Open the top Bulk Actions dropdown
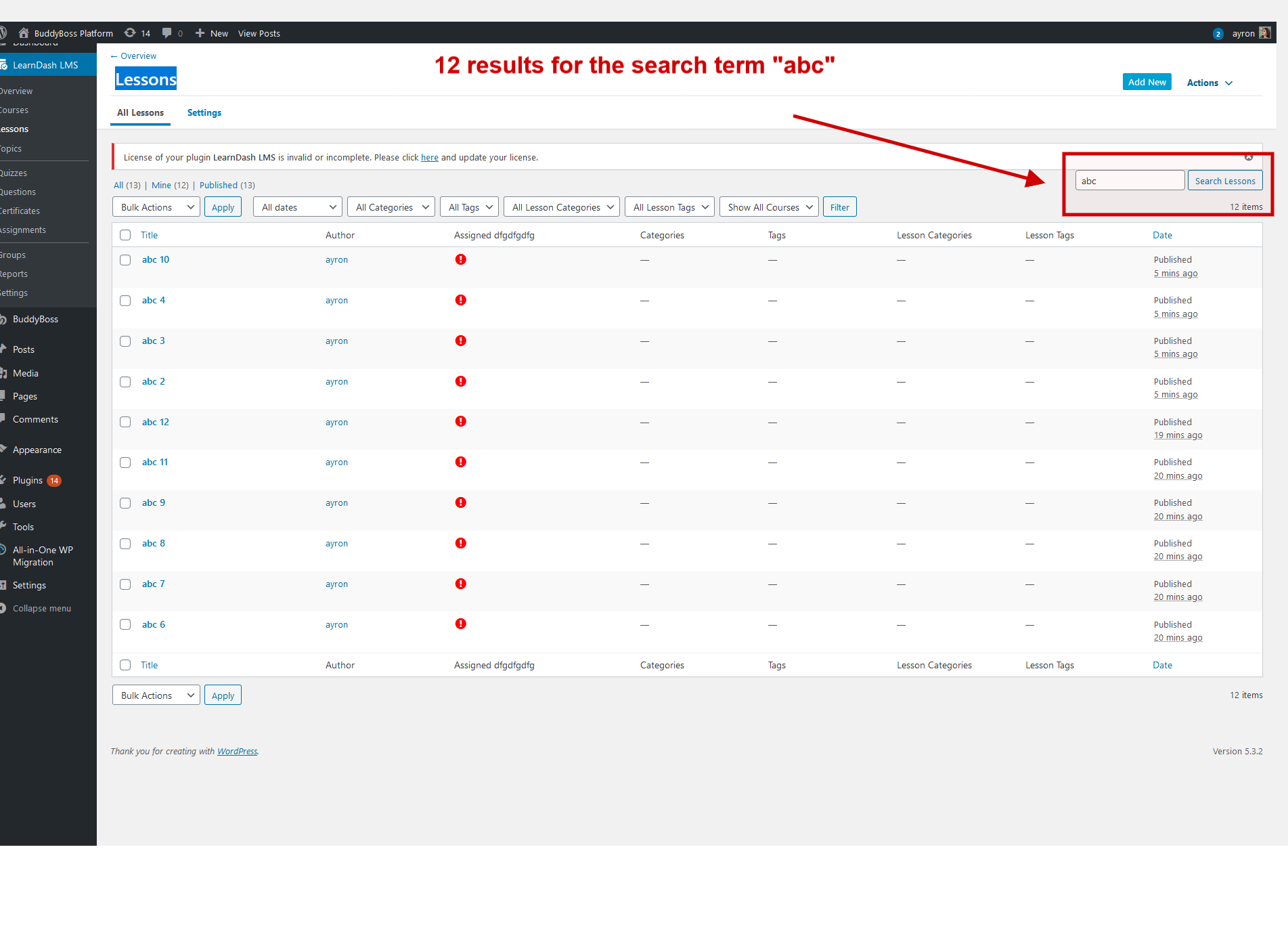Image resolution: width=1288 pixels, height=927 pixels. (156, 207)
